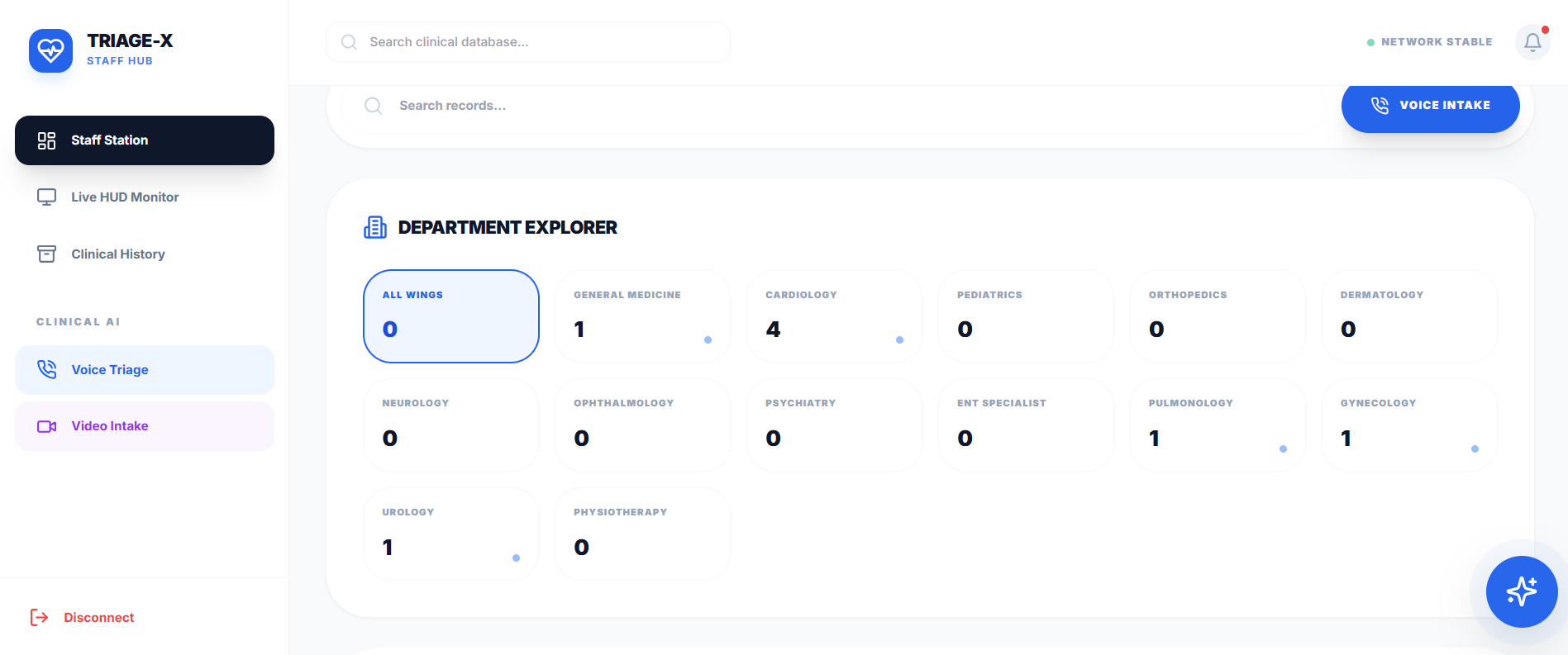This screenshot has width=1568, height=655.
Task: Select the Urology department card
Action: pos(451,534)
